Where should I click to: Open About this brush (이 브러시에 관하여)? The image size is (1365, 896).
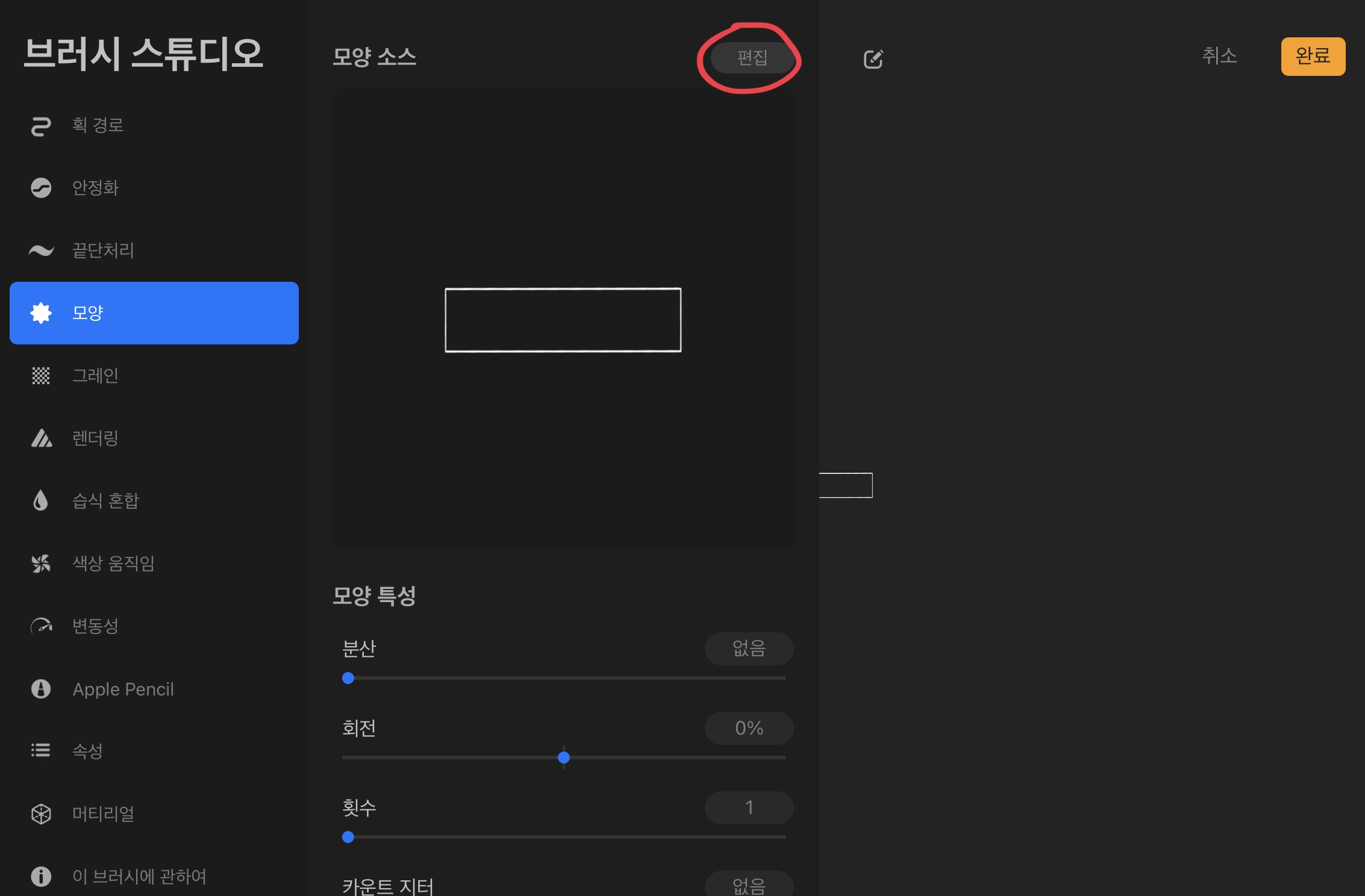click(x=139, y=876)
